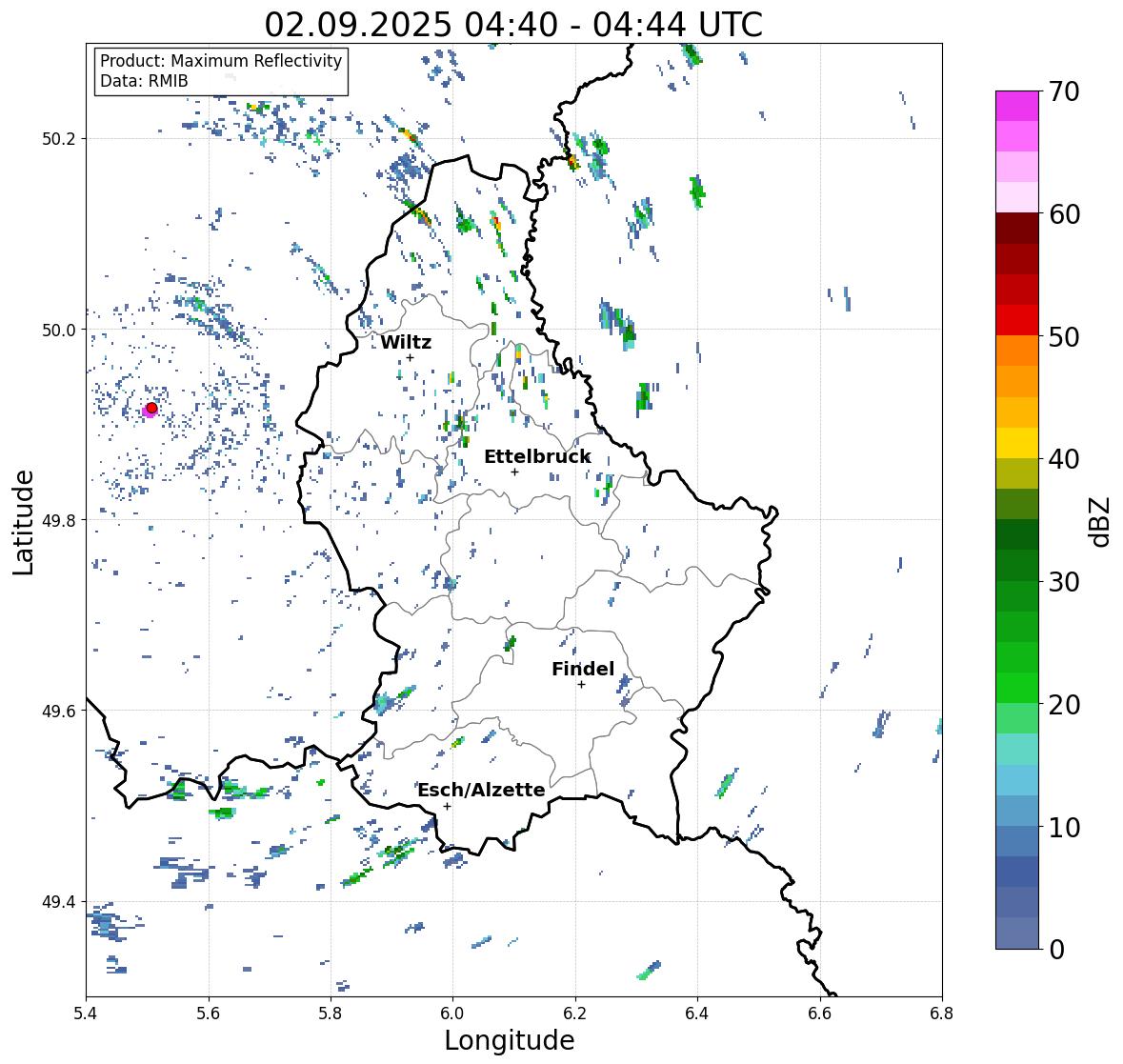Click the colorbar tick label 70

point(1064,91)
